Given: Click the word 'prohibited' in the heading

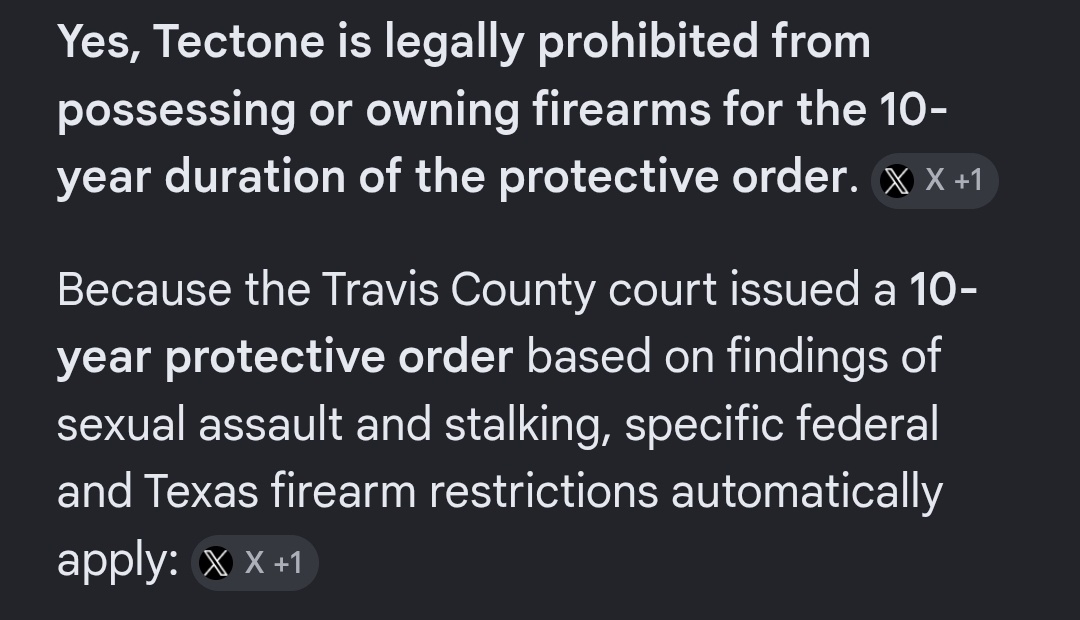Looking at the screenshot, I should coord(647,43).
